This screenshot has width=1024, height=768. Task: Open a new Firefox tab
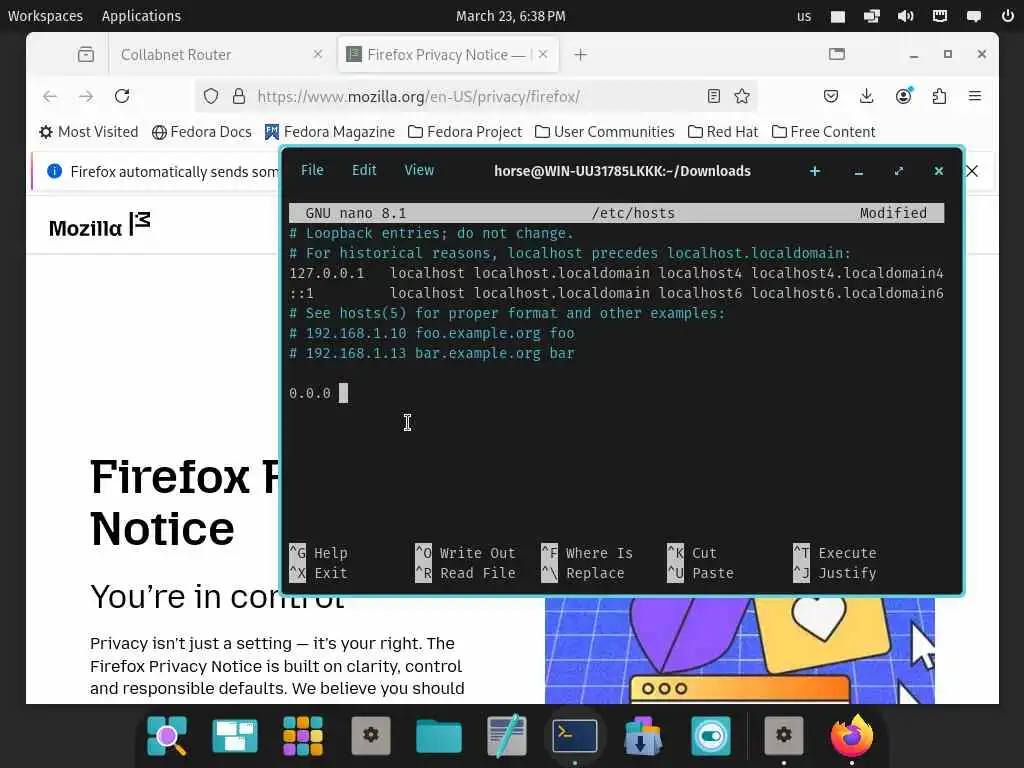pos(580,55)
